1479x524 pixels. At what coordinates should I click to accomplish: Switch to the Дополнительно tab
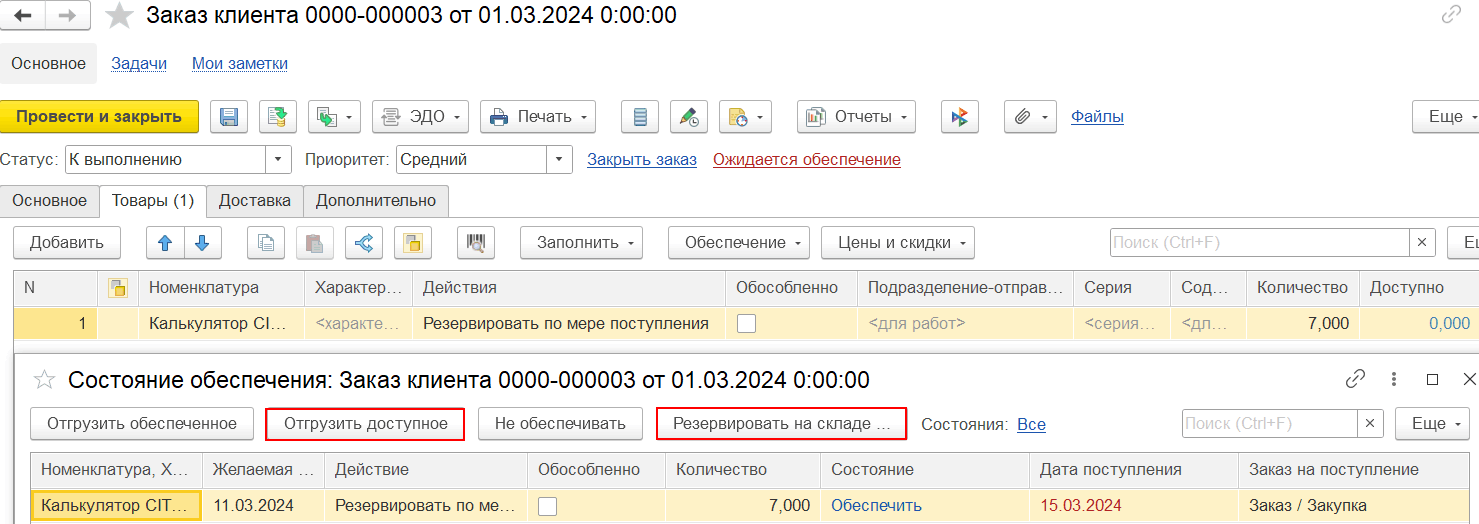[x=376, y=200]
